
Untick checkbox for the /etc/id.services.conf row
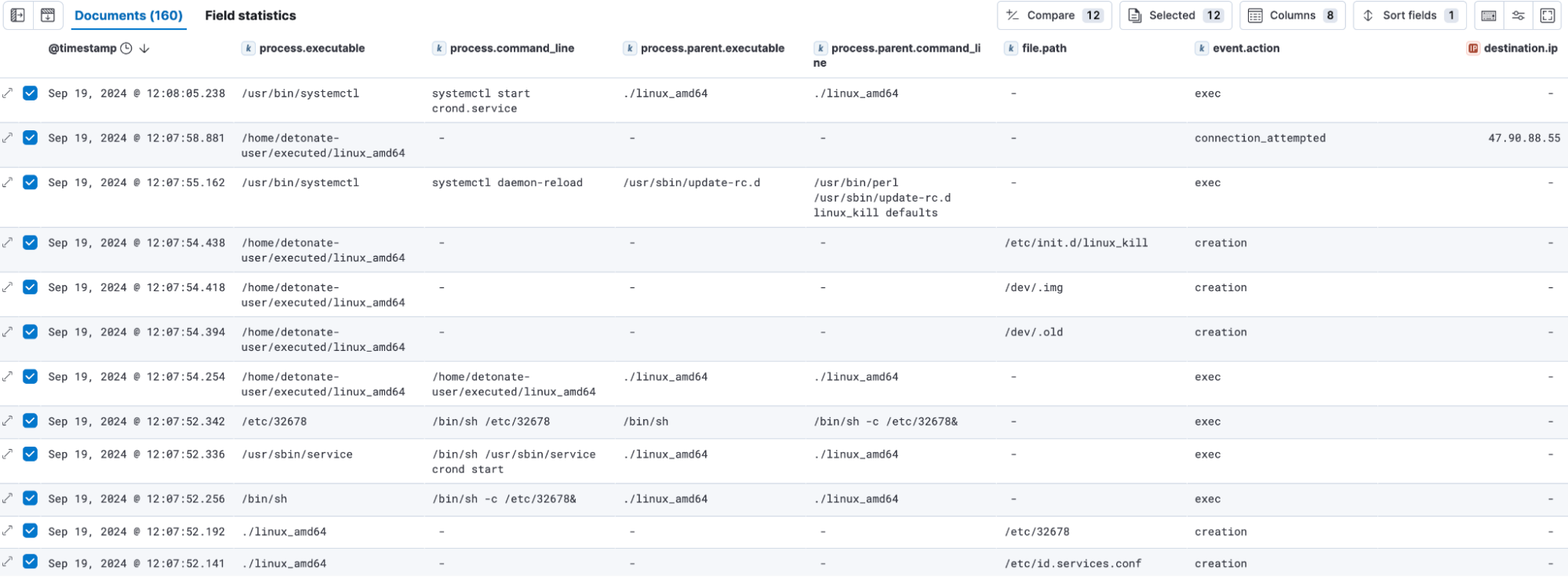(x=31, y=562)
